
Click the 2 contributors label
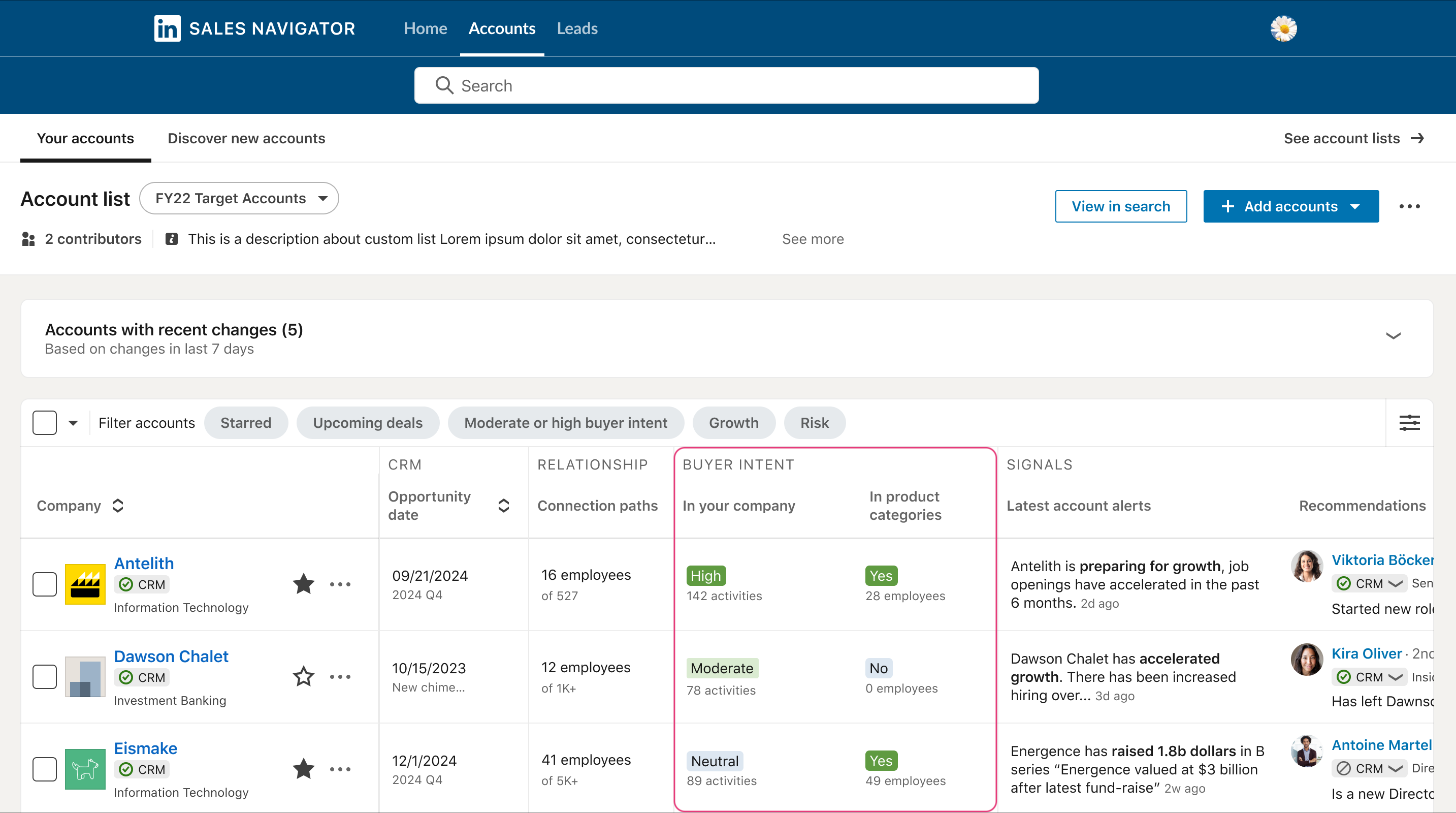[x=93, y=239]
